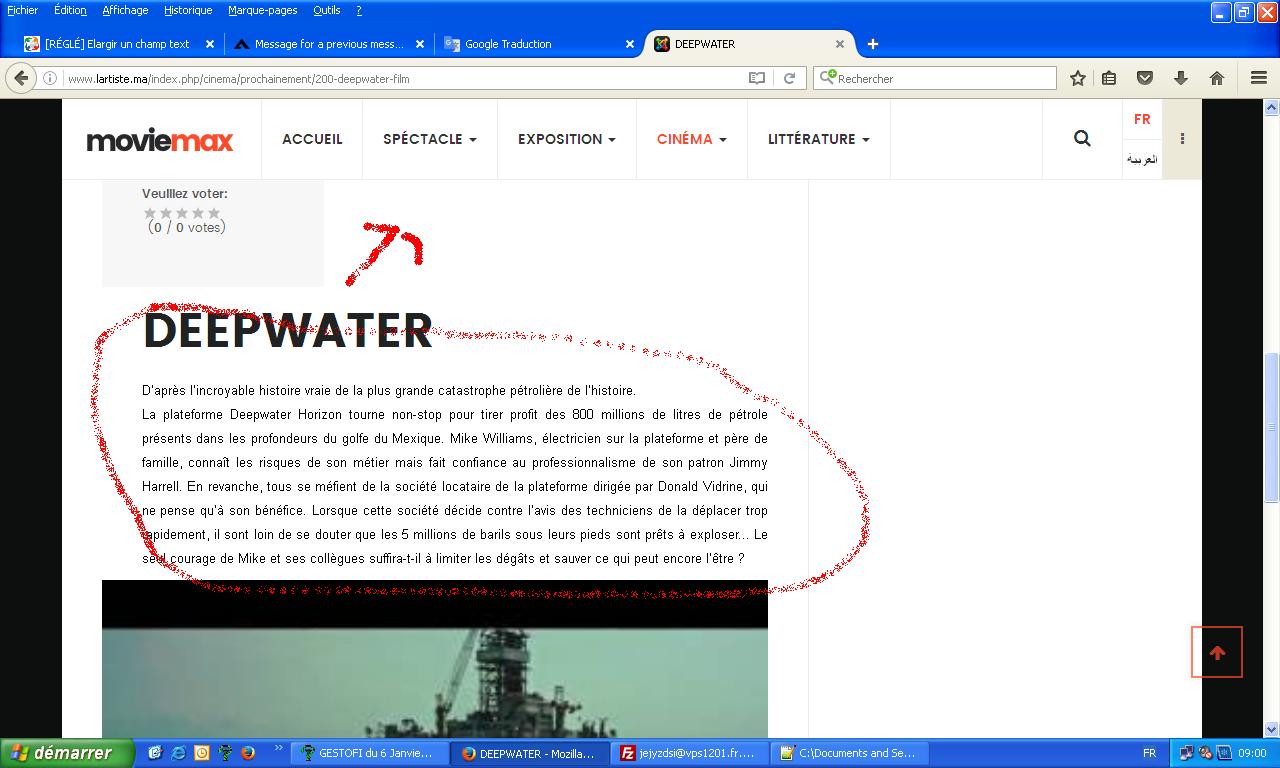This screenshot has height=768, width=1280.
Task: Open the ? help menu
Action: 358,10
